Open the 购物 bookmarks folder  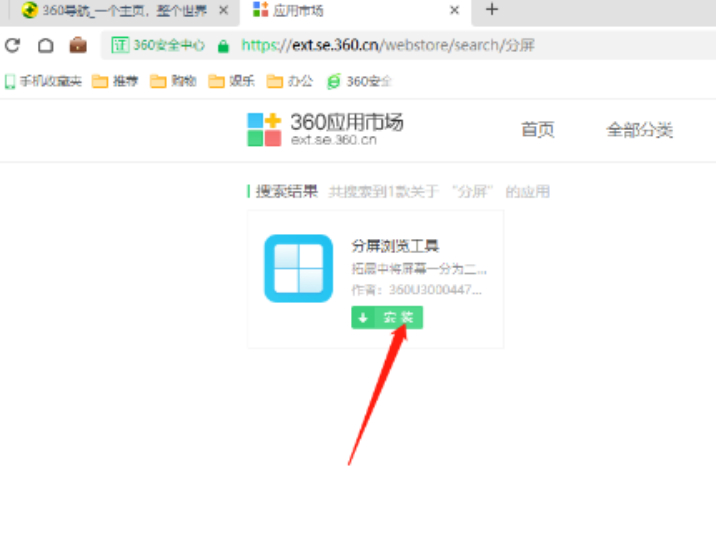(173, 81)
